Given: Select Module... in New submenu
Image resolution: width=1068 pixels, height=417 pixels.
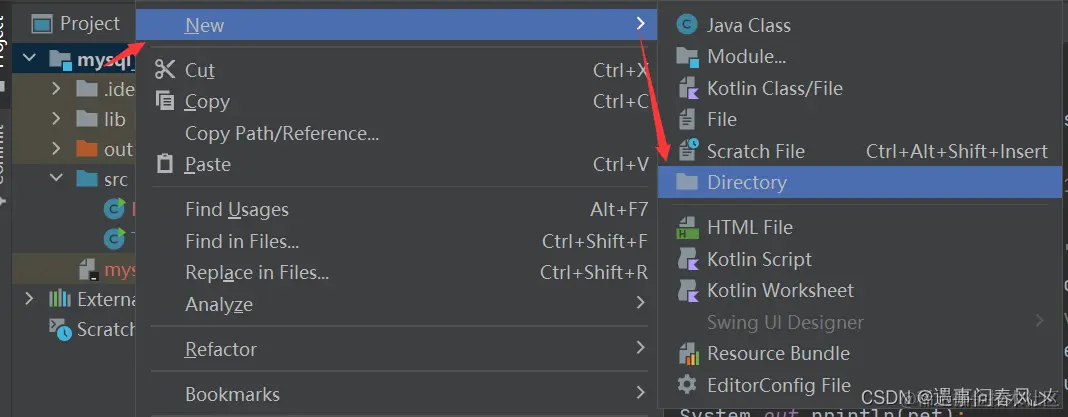Looking at the screenshot, I should click(860, 57).
